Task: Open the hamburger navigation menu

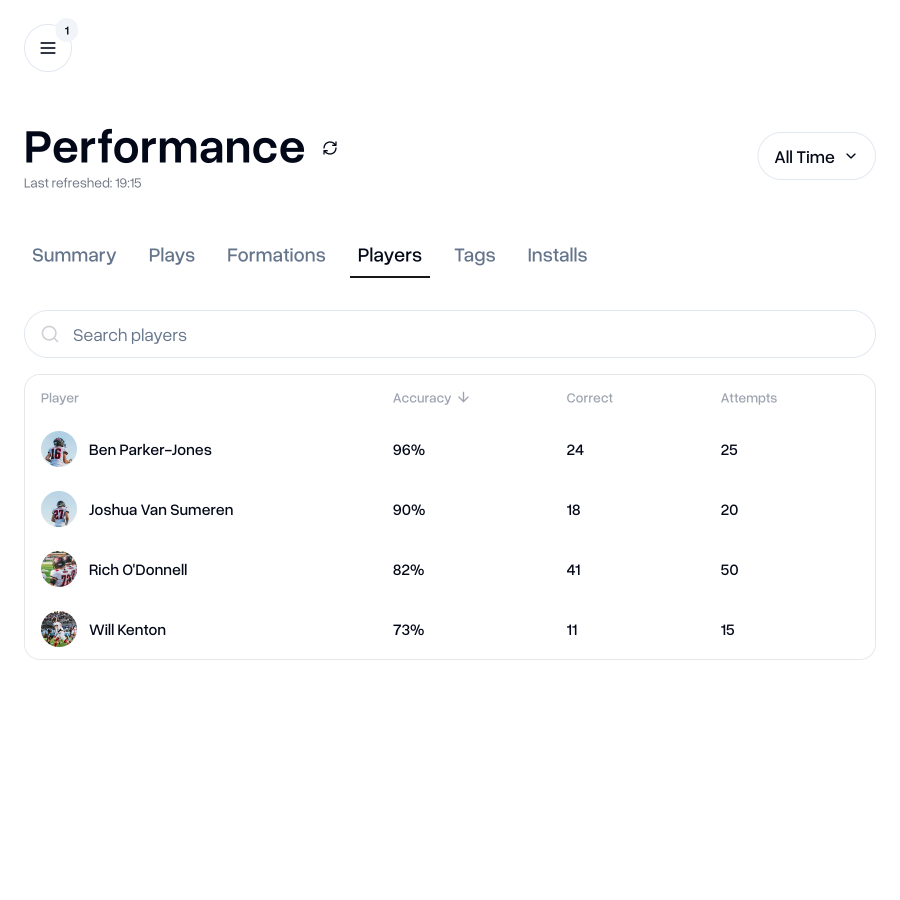Action: click(48, 48)
